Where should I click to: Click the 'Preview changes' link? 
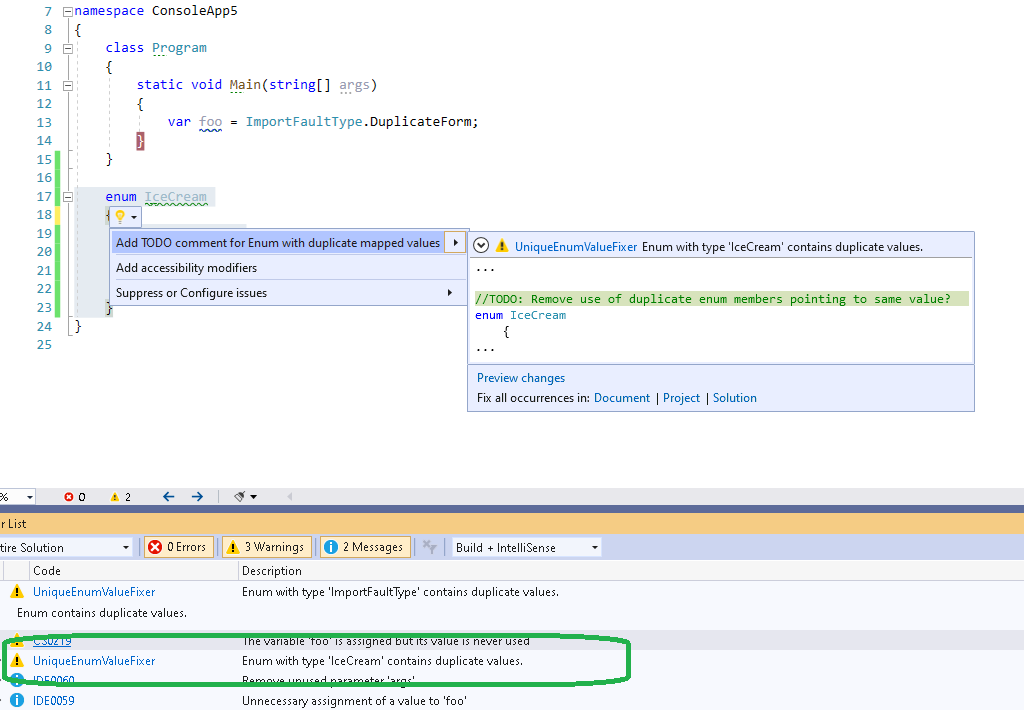[520, 377]
